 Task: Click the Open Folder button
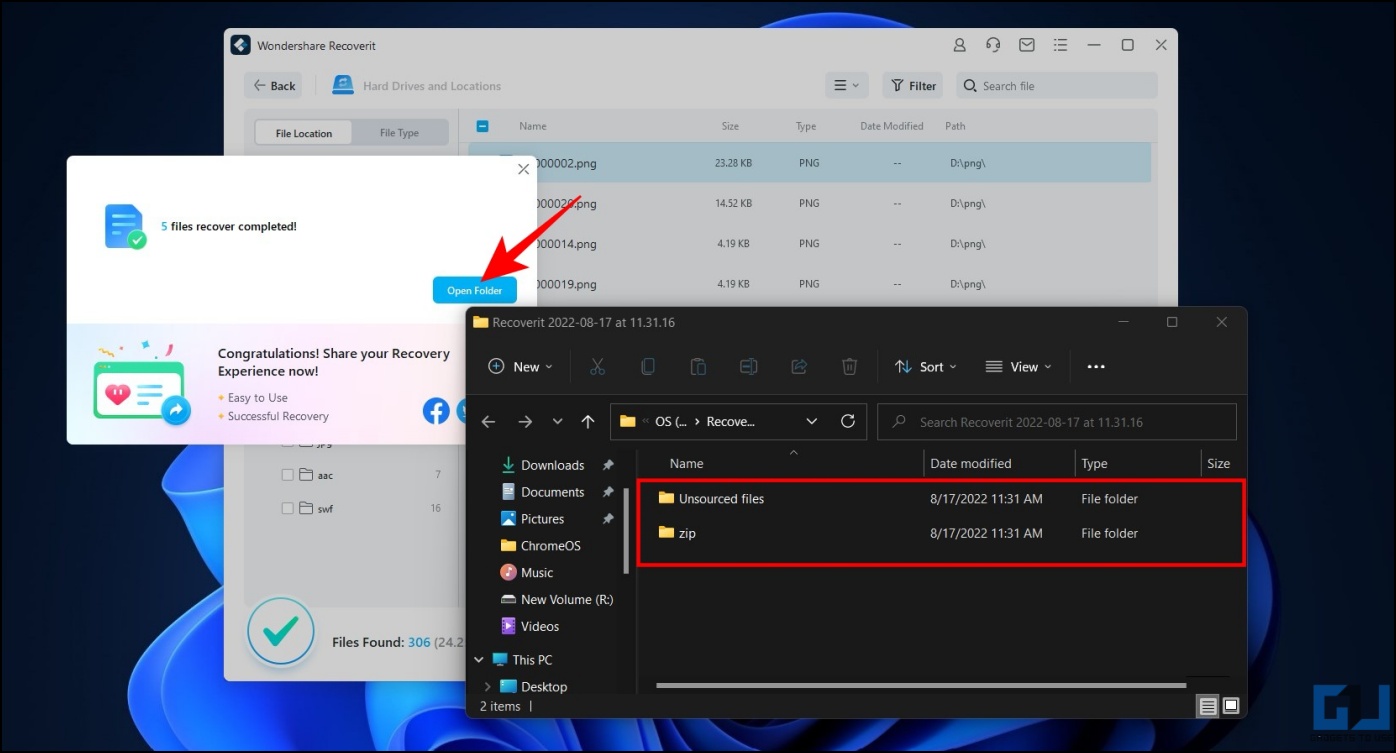475,290
